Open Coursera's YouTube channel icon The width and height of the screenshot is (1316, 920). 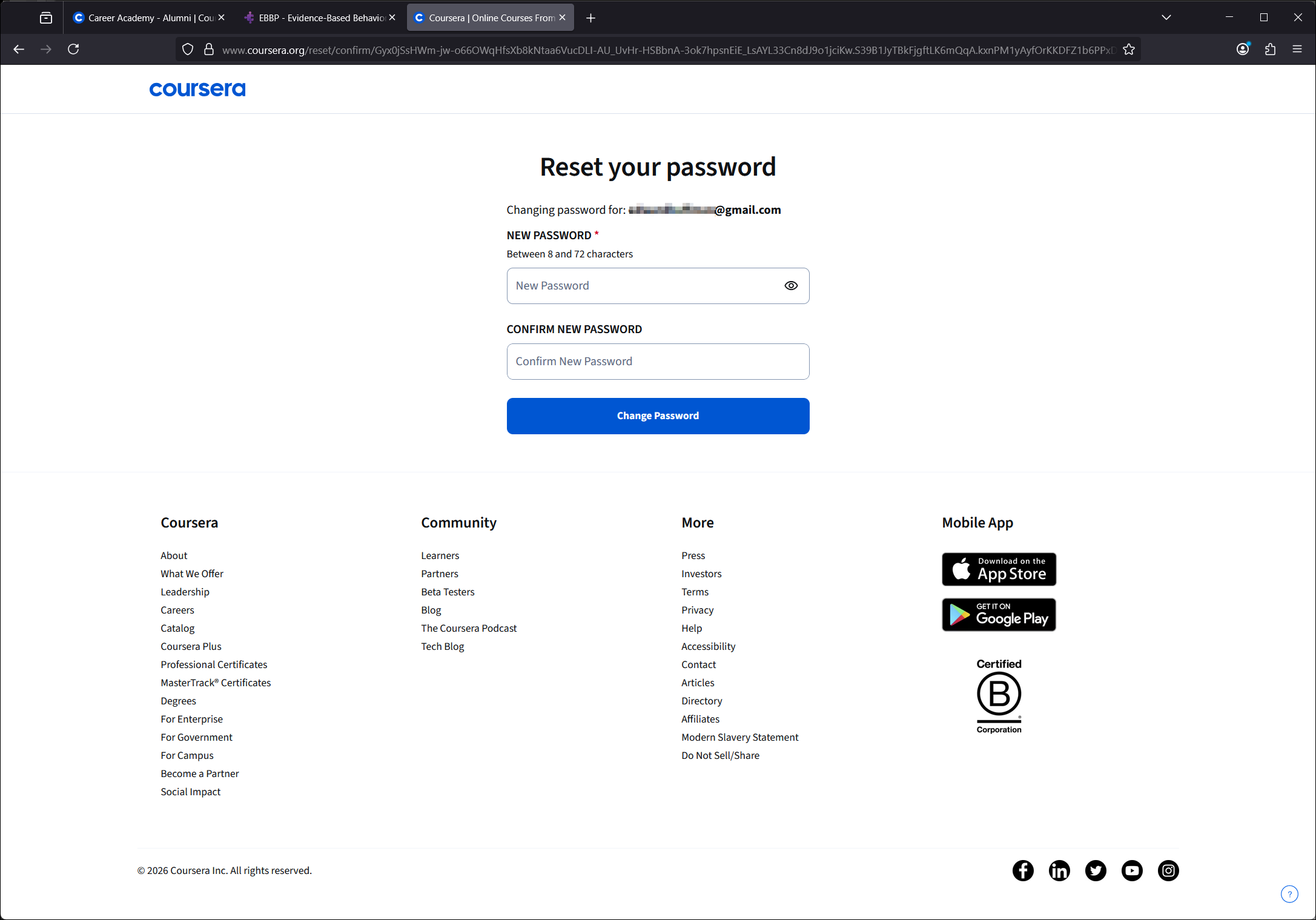pos(1132,870)
